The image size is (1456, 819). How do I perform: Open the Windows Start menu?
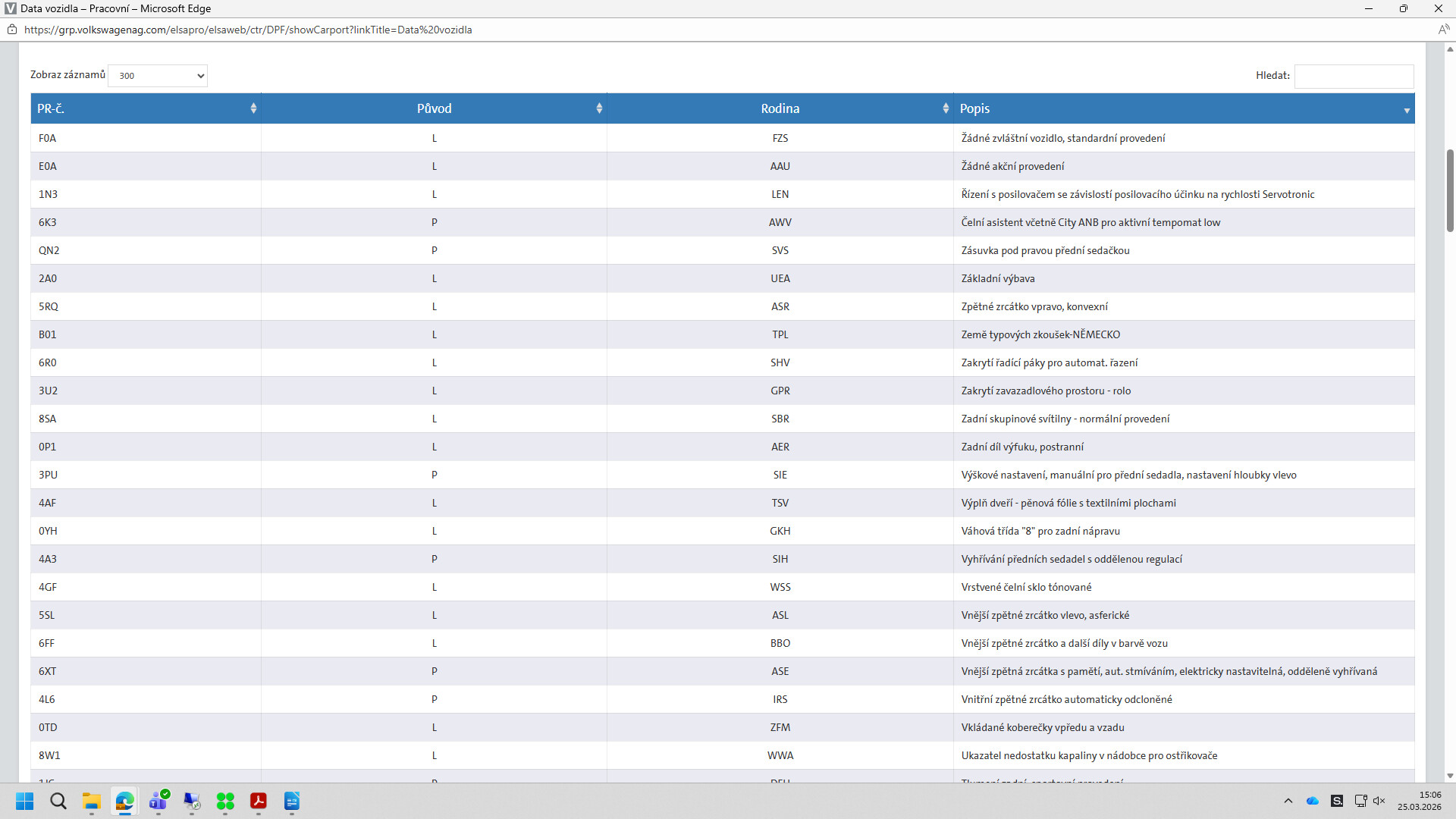[x=25, y=801]
